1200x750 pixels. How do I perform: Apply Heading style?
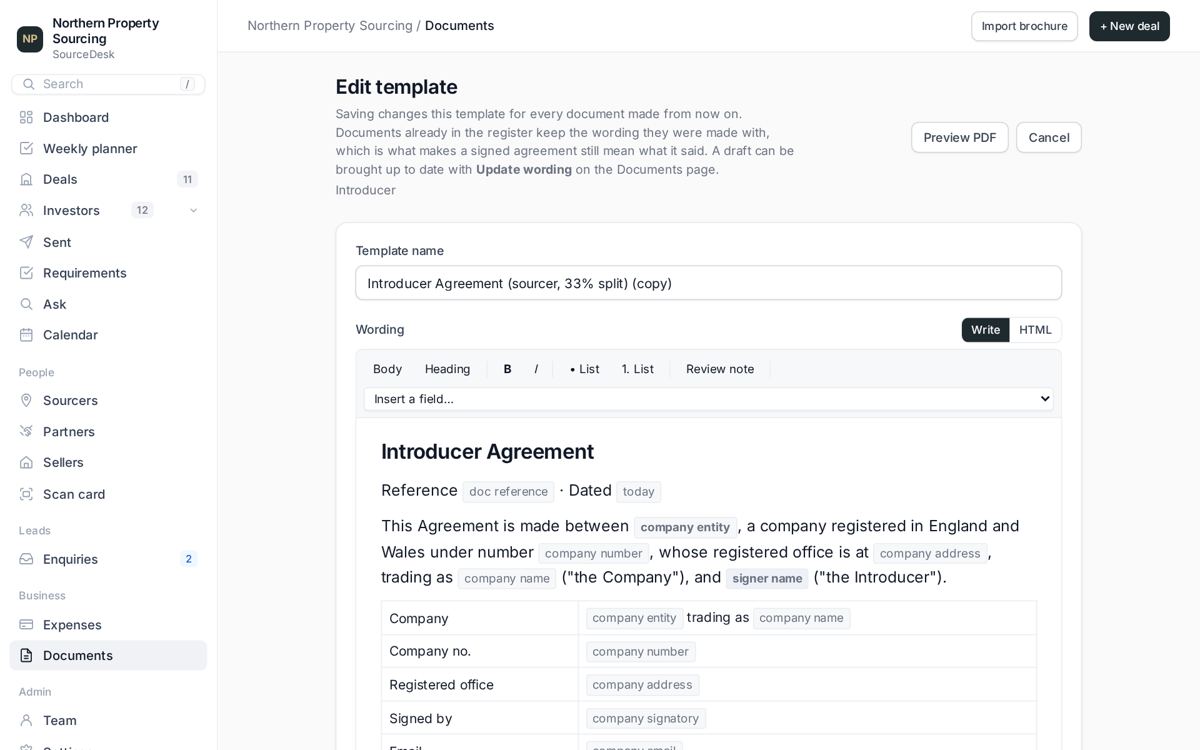pos(447,369)
